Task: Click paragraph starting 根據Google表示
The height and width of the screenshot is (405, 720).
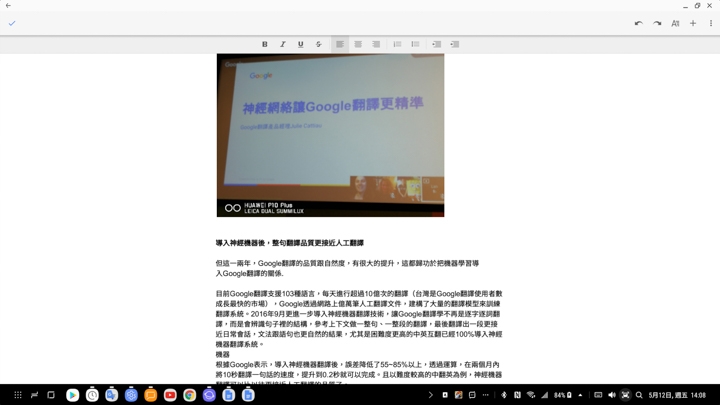Action: [359, 373]
